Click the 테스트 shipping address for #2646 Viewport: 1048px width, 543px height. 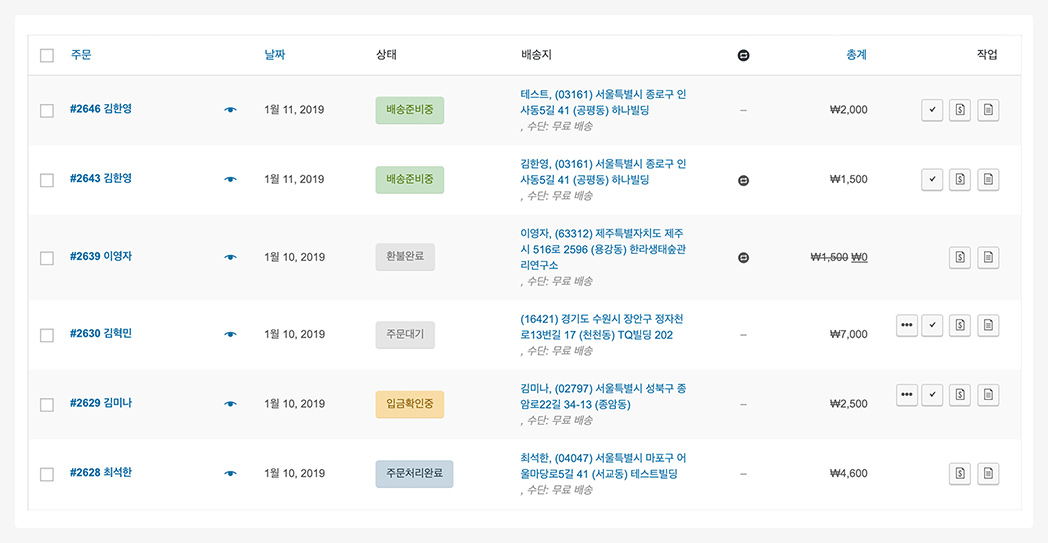tap(604, 102)
